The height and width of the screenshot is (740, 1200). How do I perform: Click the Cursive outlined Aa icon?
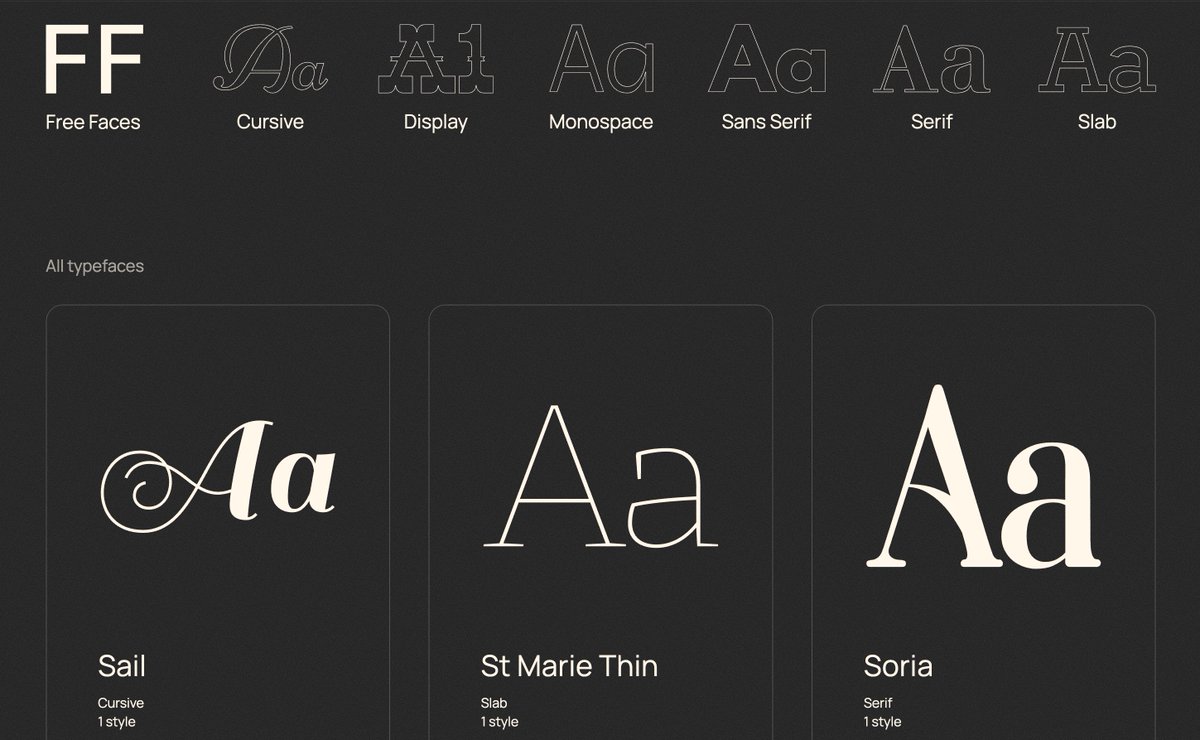pyautogui.click(x=270, y=60)
